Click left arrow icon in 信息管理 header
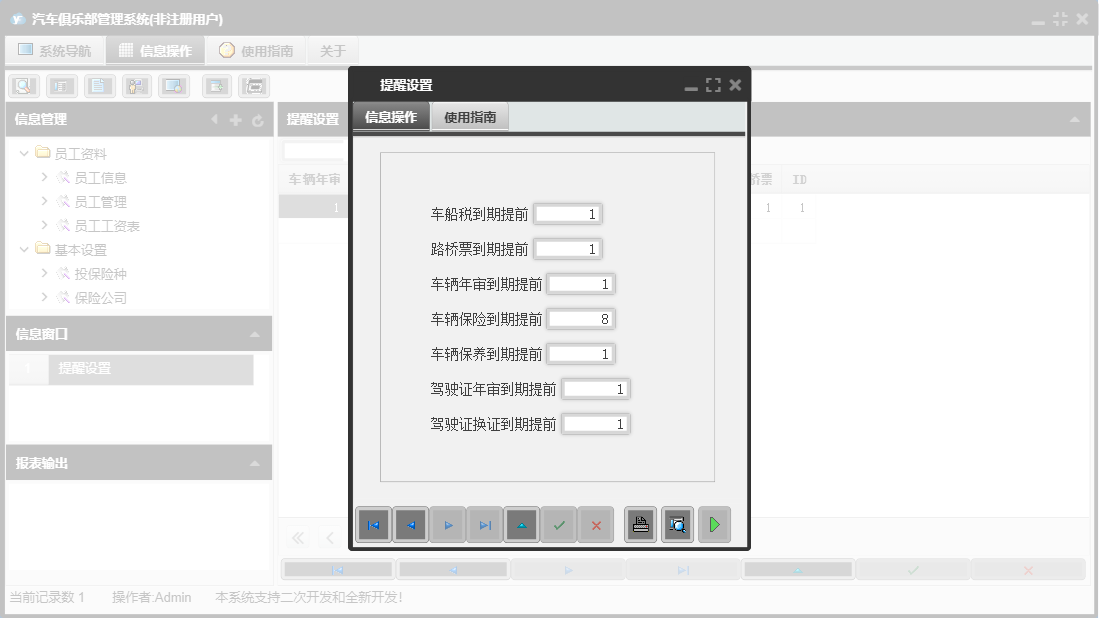Screen dimensions: 1099x618 (x=214, y=120)
